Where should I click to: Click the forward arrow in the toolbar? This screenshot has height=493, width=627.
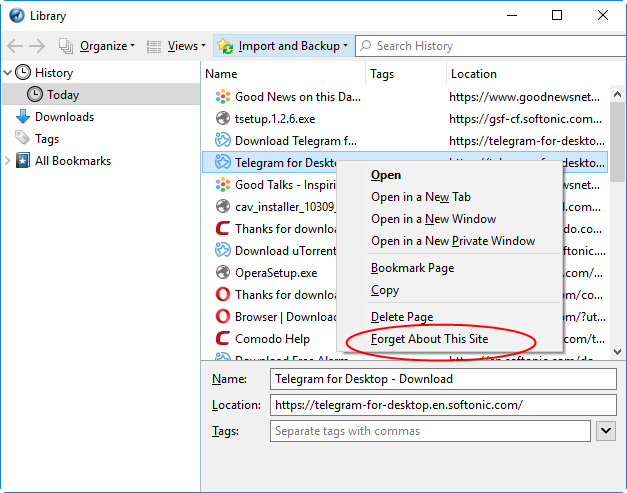[37, 46]
